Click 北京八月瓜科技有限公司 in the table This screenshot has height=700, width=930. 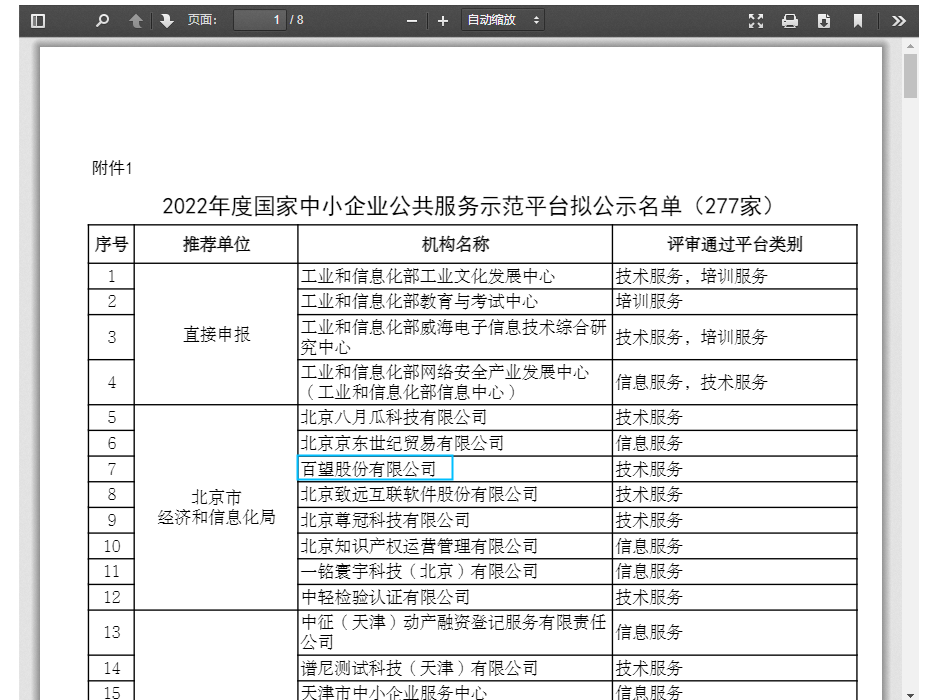tap(393, 417)
